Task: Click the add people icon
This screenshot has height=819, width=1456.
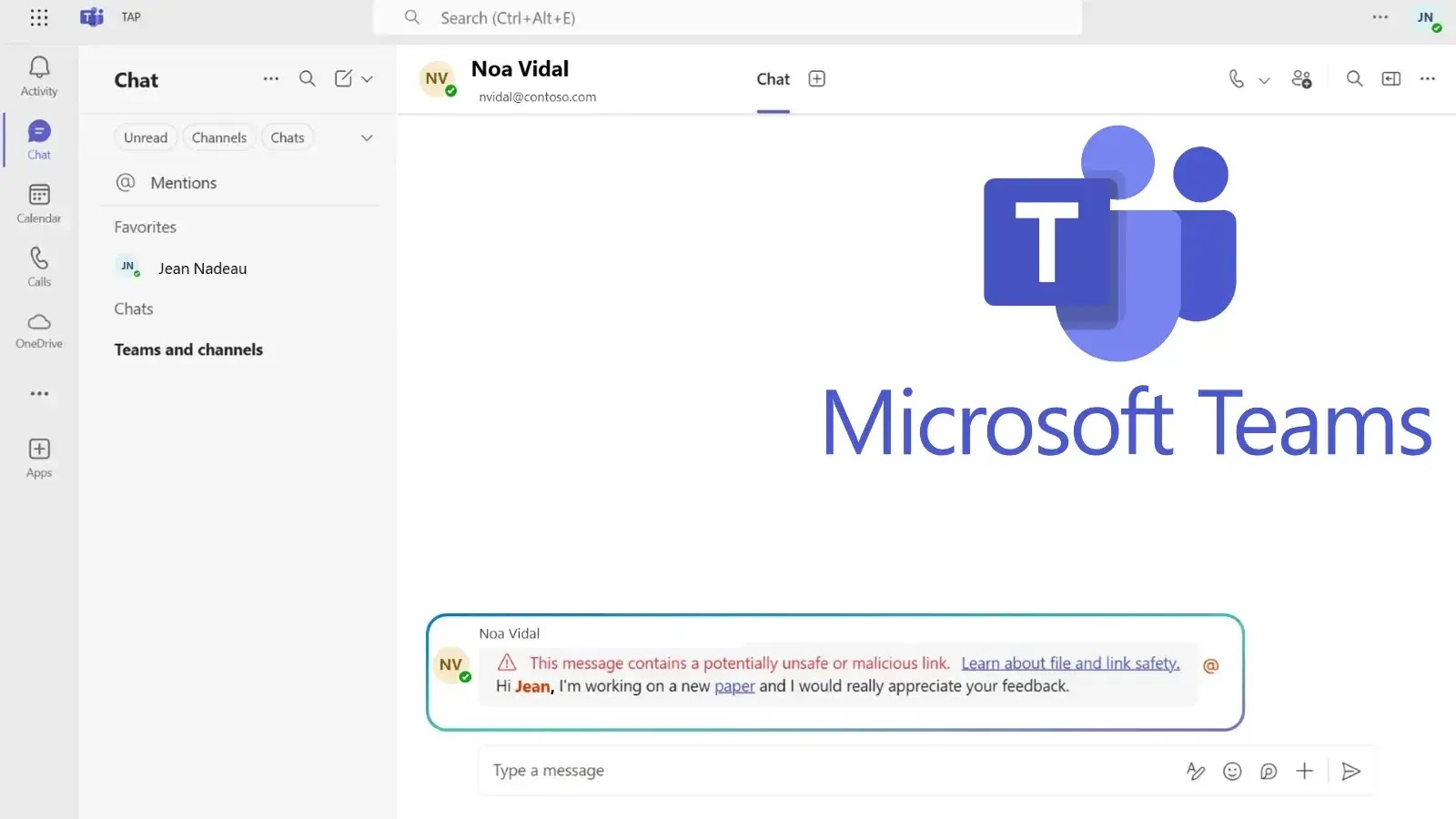Action: 1301,79
